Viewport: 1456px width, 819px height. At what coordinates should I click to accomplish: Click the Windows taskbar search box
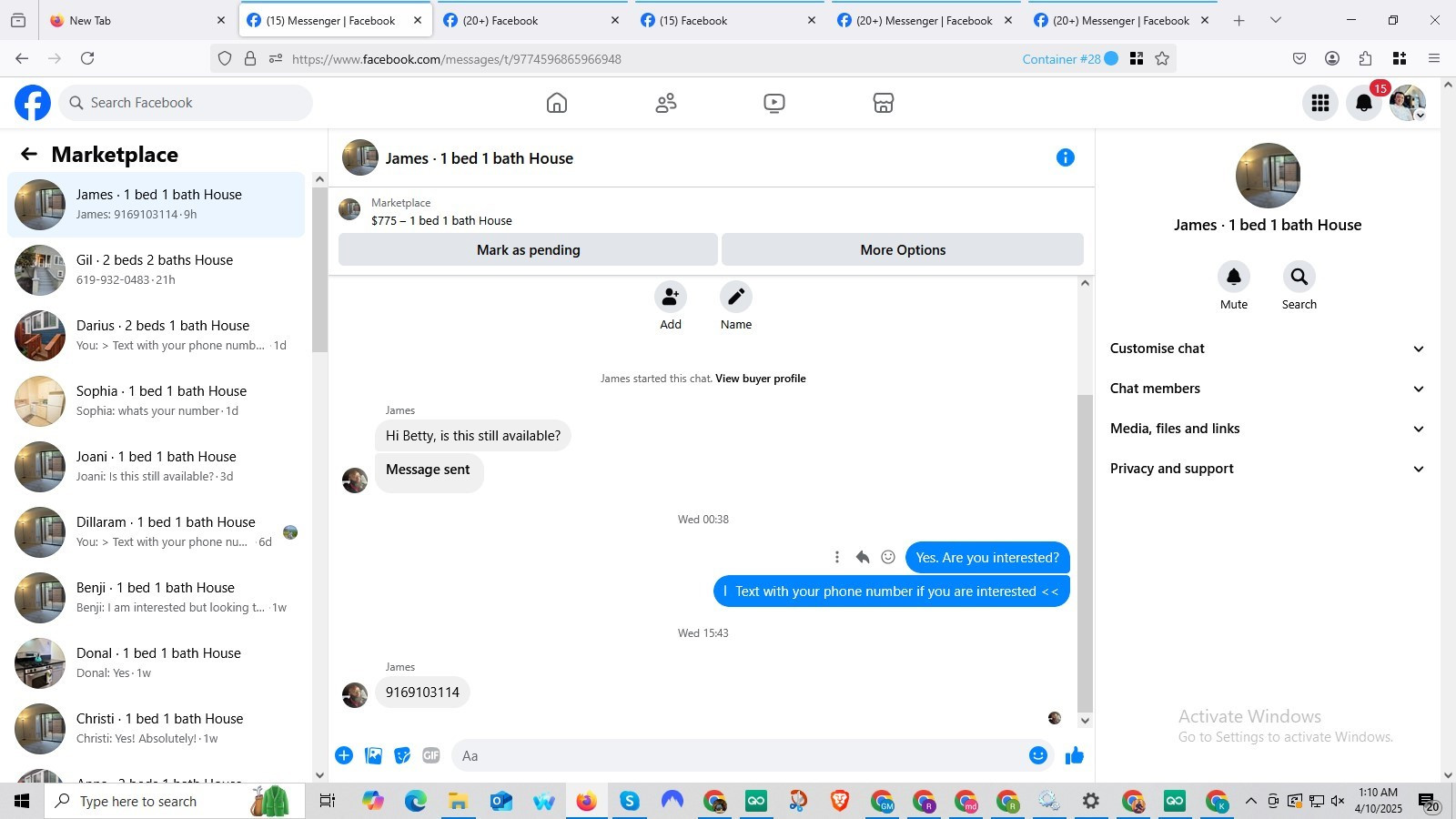click(175, 801)
